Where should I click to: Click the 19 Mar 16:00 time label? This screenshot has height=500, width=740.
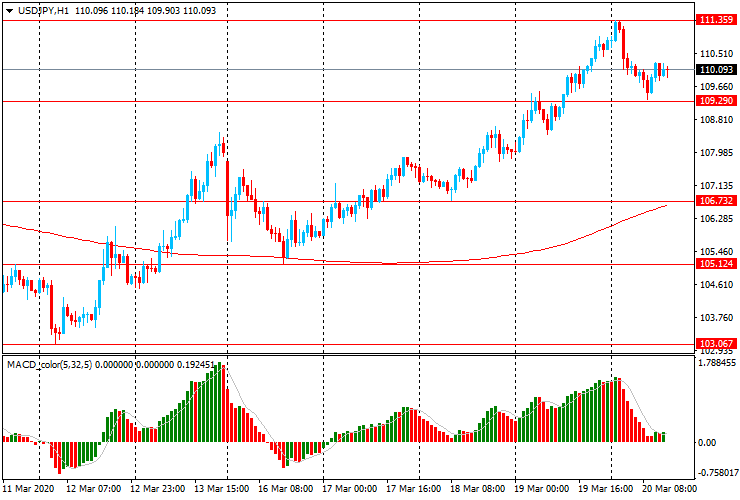pyautogui.click(x=606, y=489)
